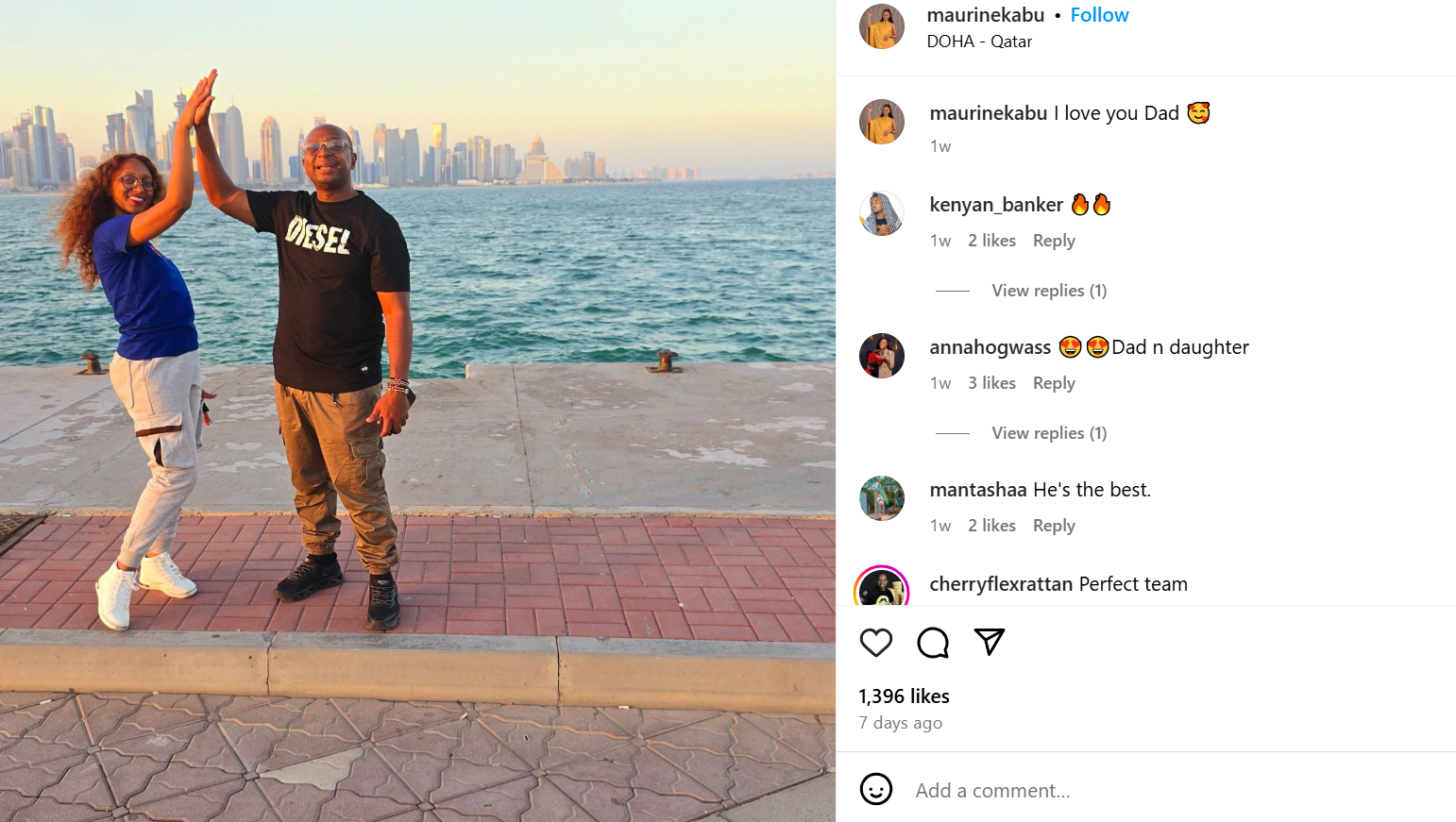Open comments with the speech bubble icon
The width and height of the screenshot is (1456, 822).
(x=933, y=643)
